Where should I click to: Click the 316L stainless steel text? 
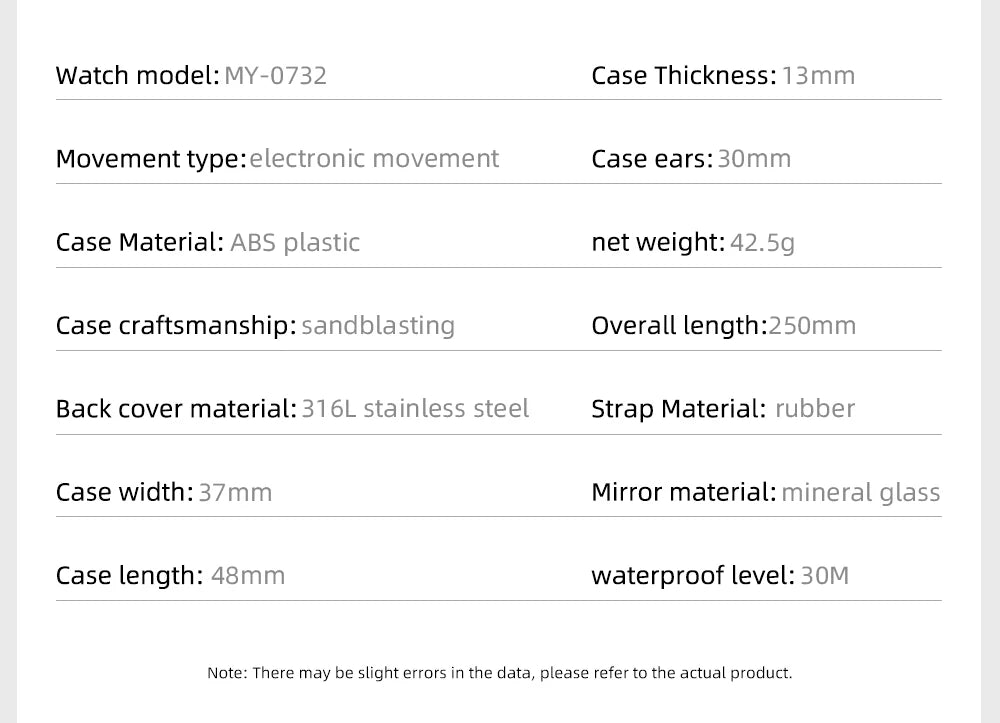pos(415,409)
